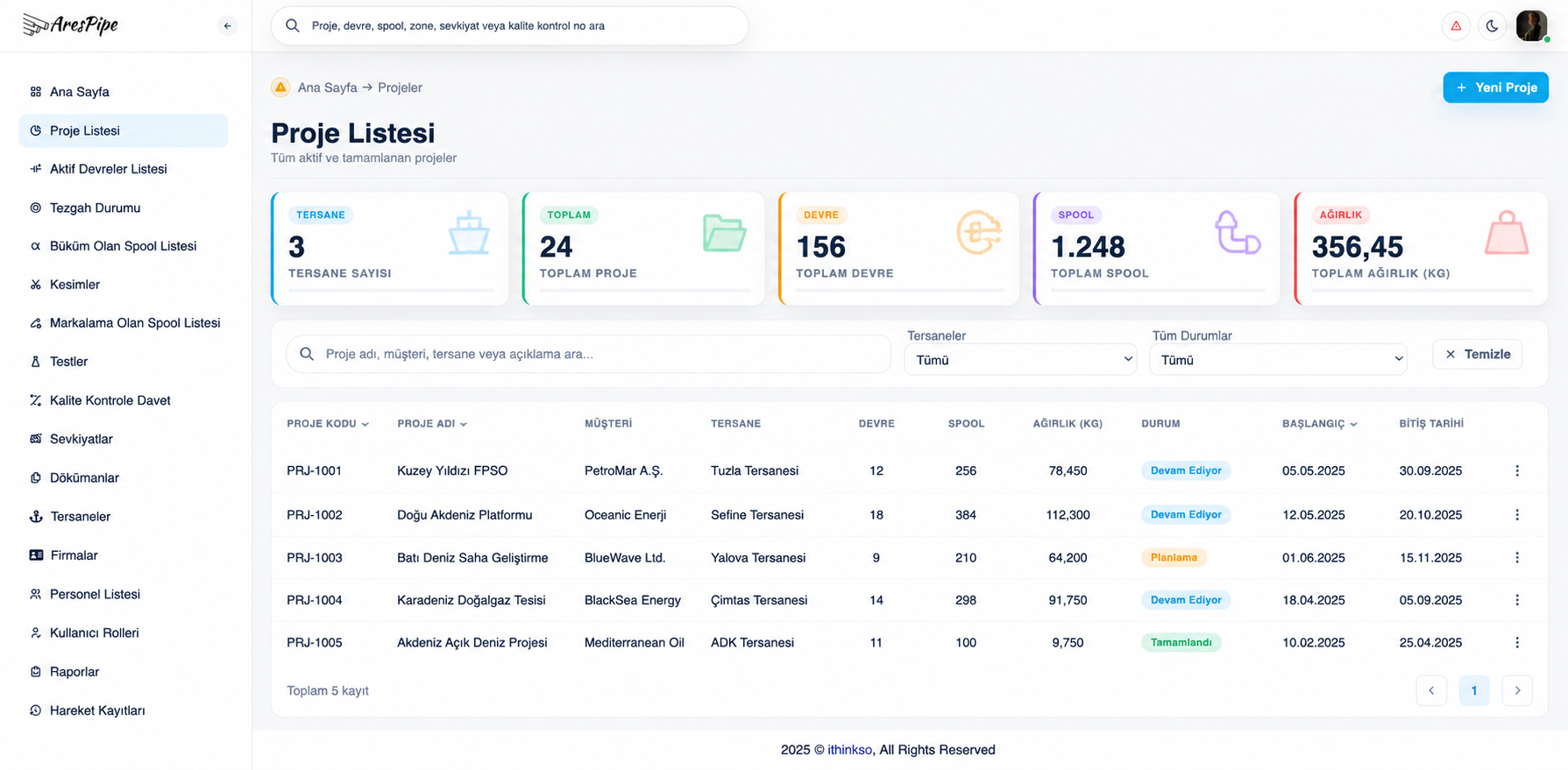Sort the table by Proje Kodu column
The image size is (1568, 770).
click(x=327, y=424)
